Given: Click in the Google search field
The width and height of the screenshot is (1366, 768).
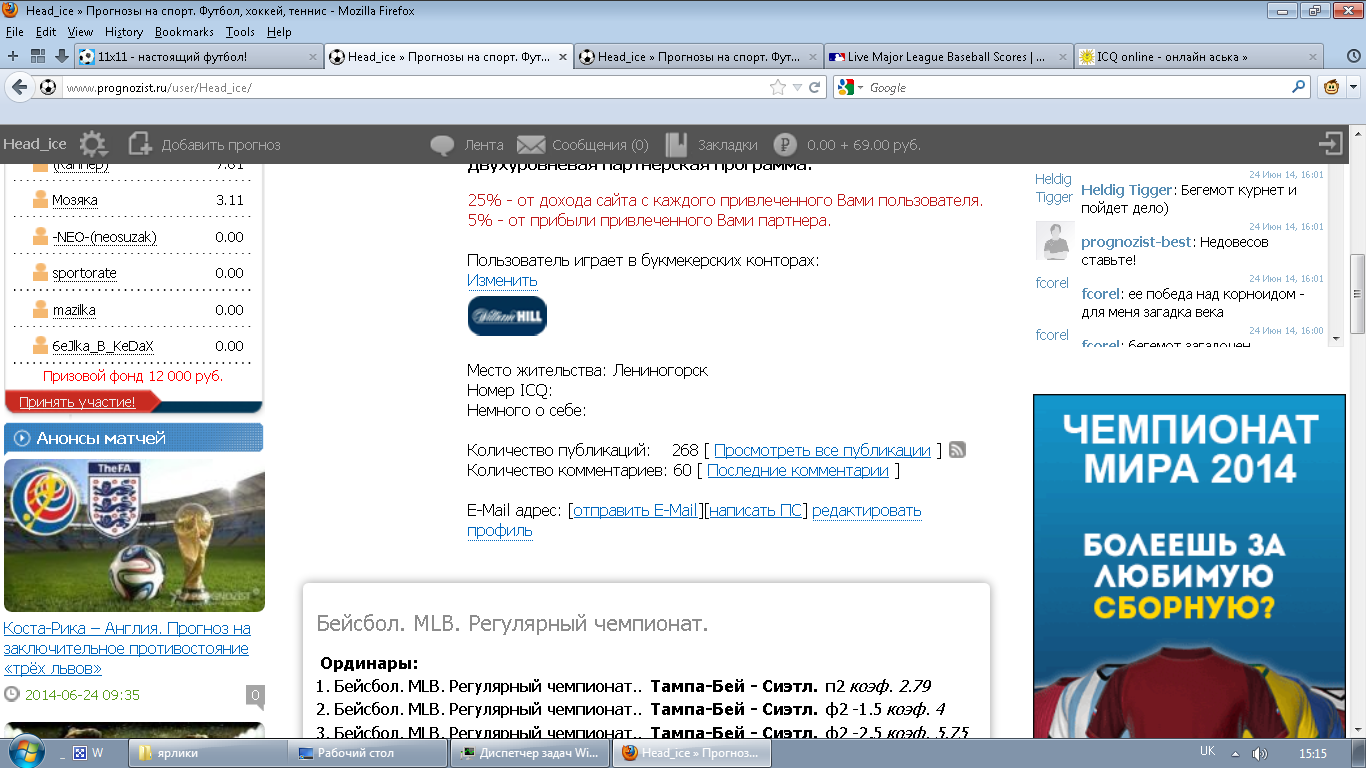Looking at the screenshot, I should click(1078, 88).
